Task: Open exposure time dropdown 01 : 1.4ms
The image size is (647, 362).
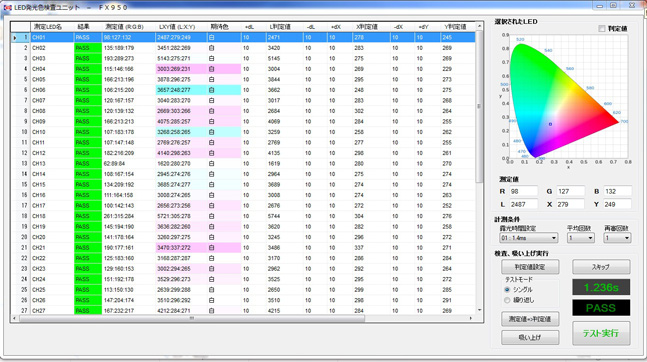Action: 529,238
